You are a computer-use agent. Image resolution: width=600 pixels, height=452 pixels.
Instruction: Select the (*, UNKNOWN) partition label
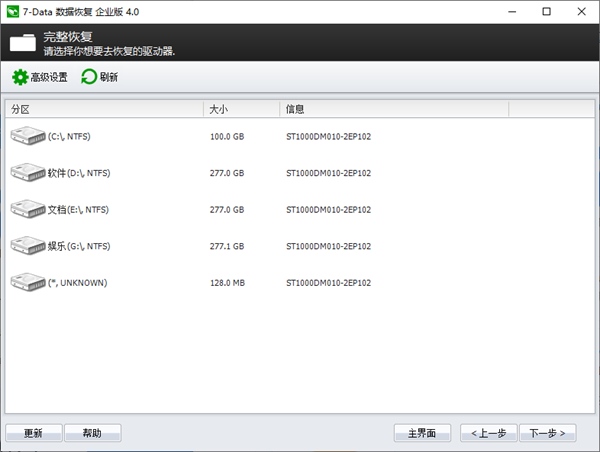coord(78,283)
